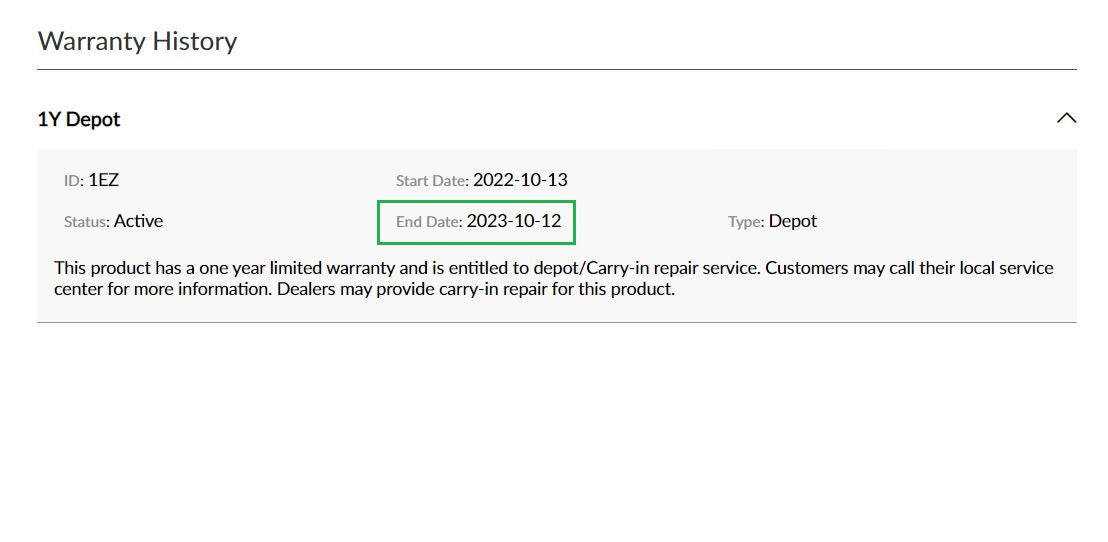Select the start date 2022-10-13
The width and height of the screenshot is (1108, 542).
tap(520, 180)
